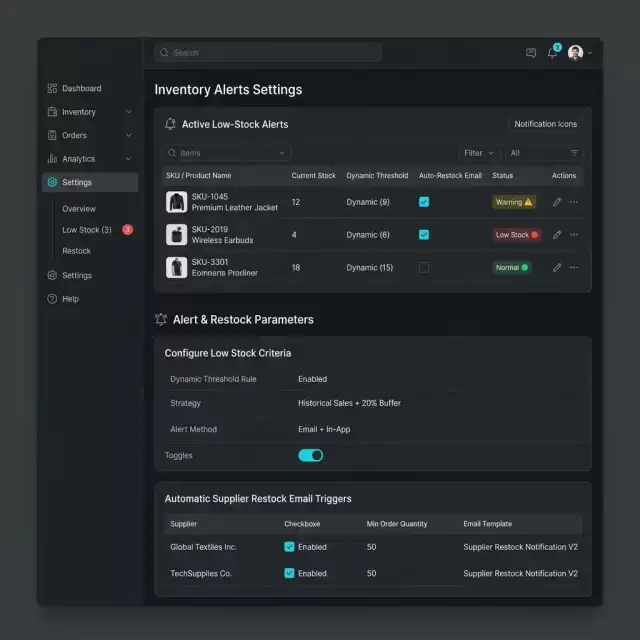Click the Help question mark icon
The height and width of the screenshot is (640, 640).
(x=52, y=299)
